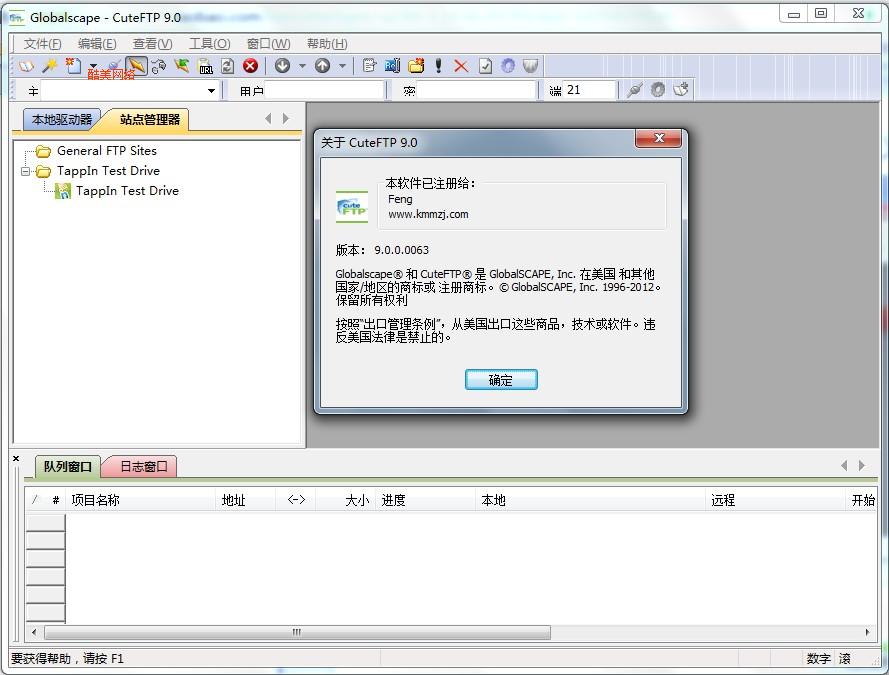Image resolution: width=889 pixels, height=675 pixels.
Task: Open the URL clipboard toolbar icon
Action: click(205, 66)
